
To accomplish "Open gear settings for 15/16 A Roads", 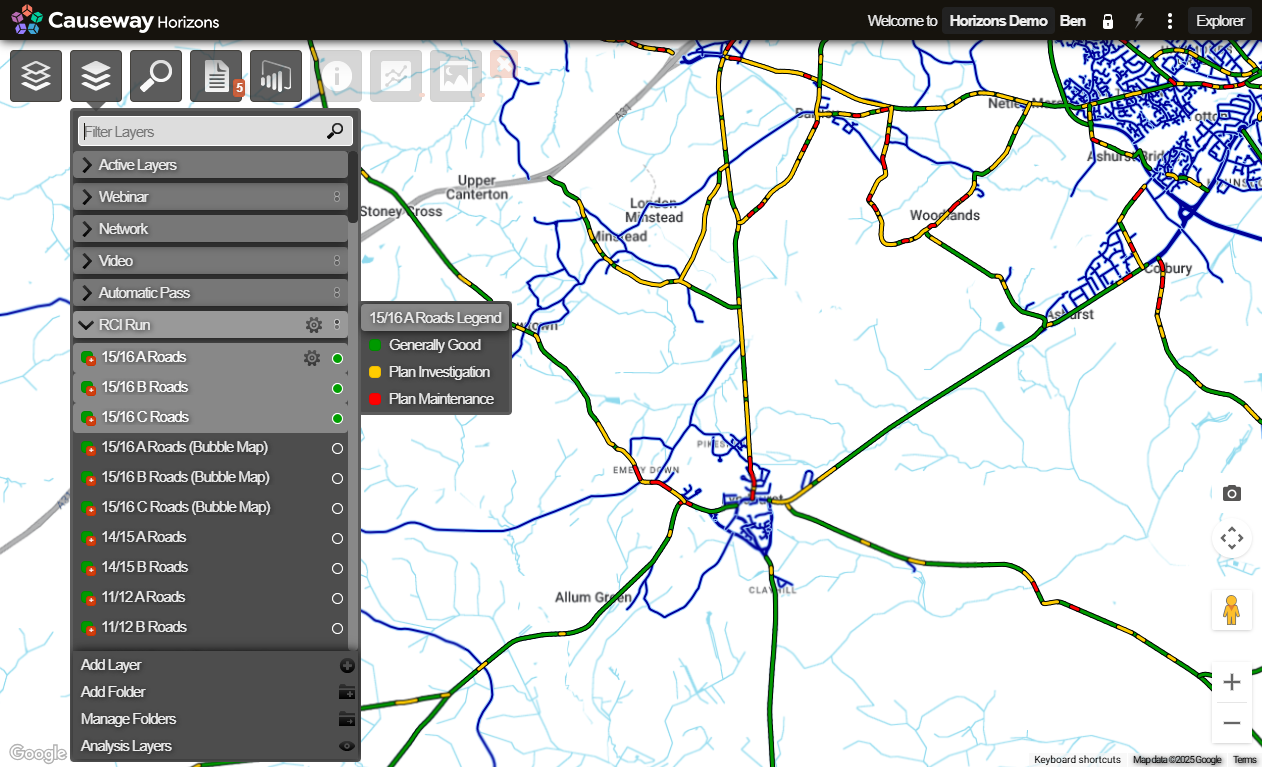I will coord(312,358).
